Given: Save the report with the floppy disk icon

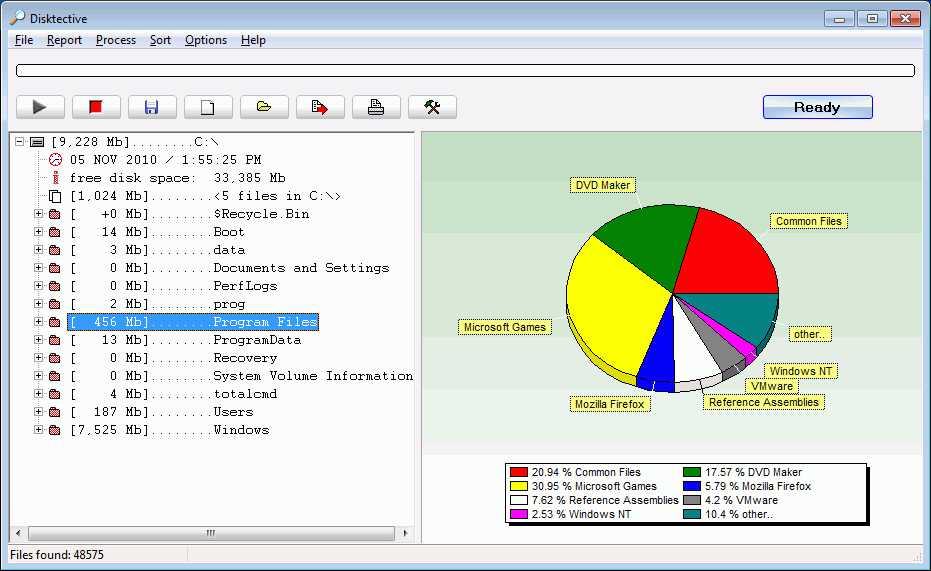Looking at the screenshot, I should [x=152, y=107].
